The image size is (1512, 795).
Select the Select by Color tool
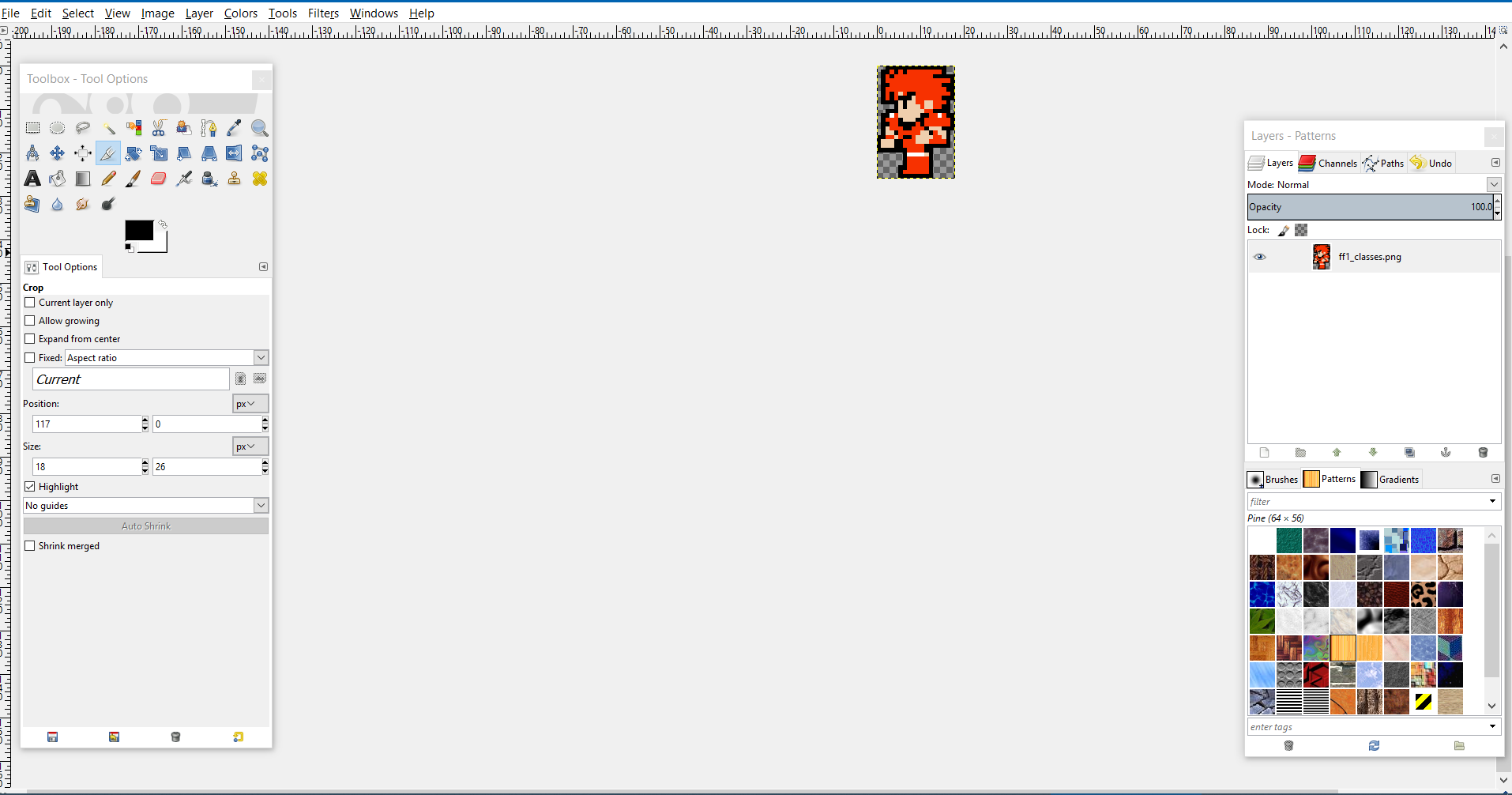pyautogui.click(x=134, y=128)
